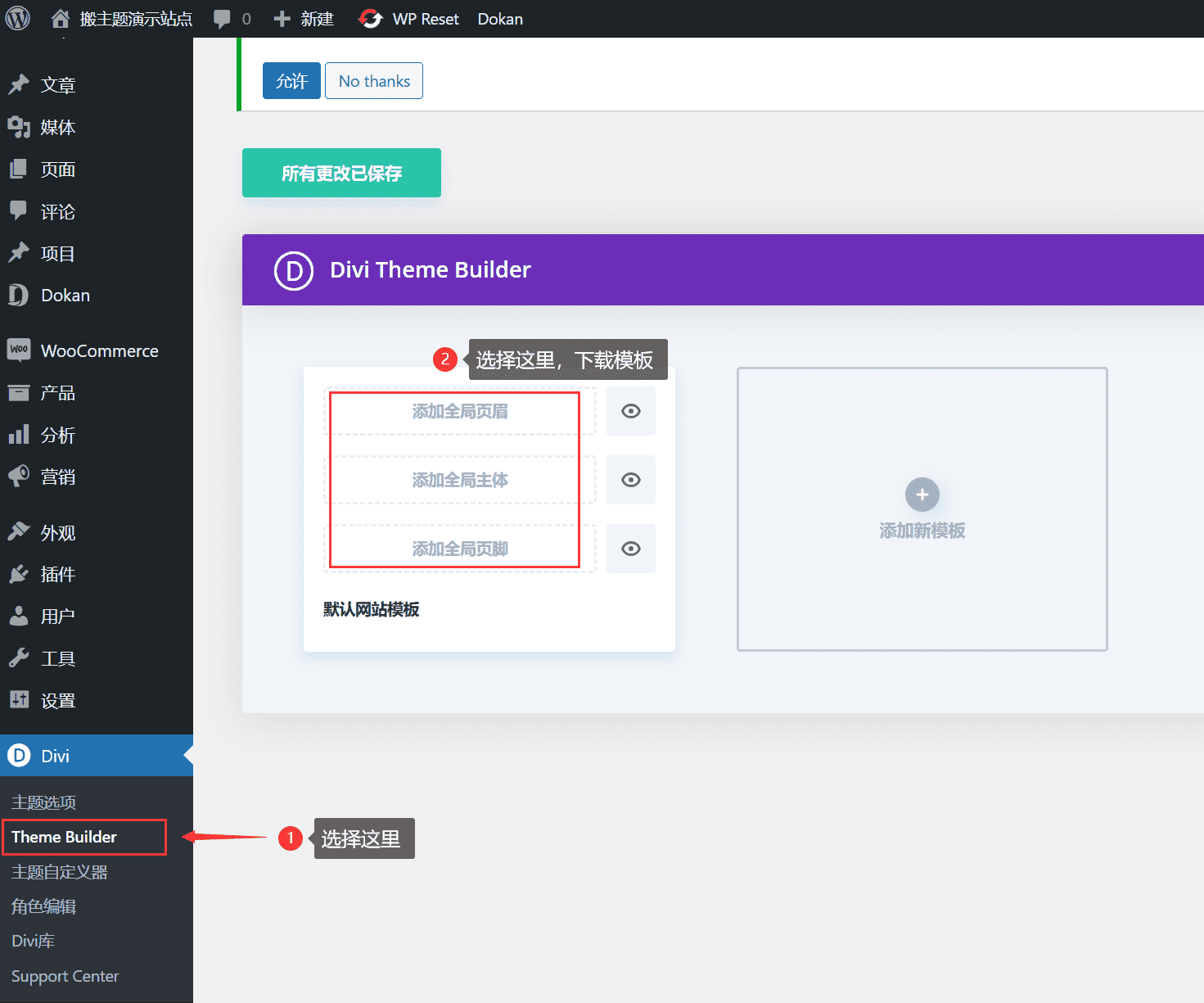This screenshot has width=1204, height=1003.
Task: Click the No thanks button
Action: [374, 81]
